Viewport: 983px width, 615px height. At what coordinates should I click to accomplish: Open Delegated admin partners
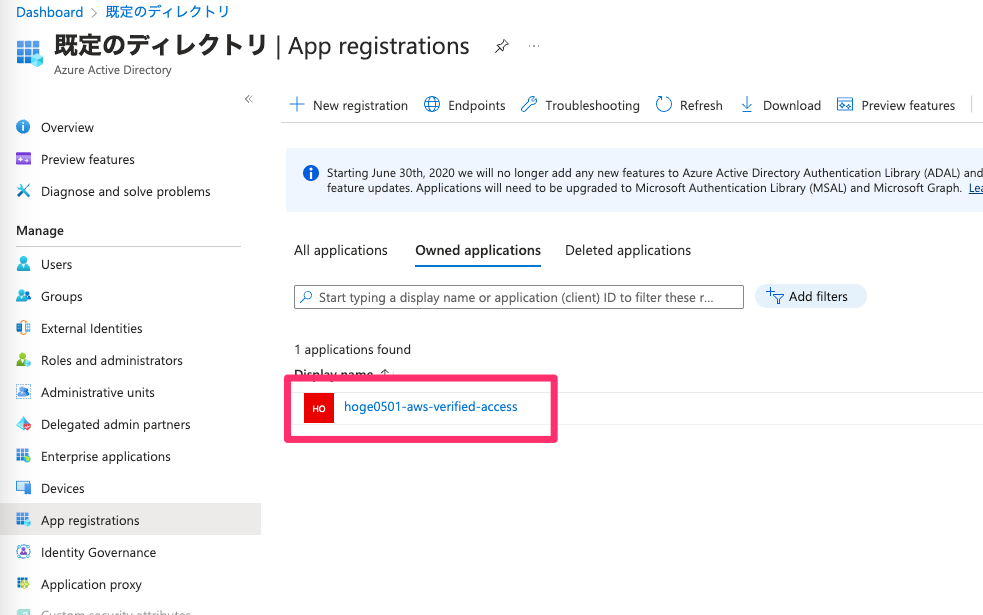115,424
